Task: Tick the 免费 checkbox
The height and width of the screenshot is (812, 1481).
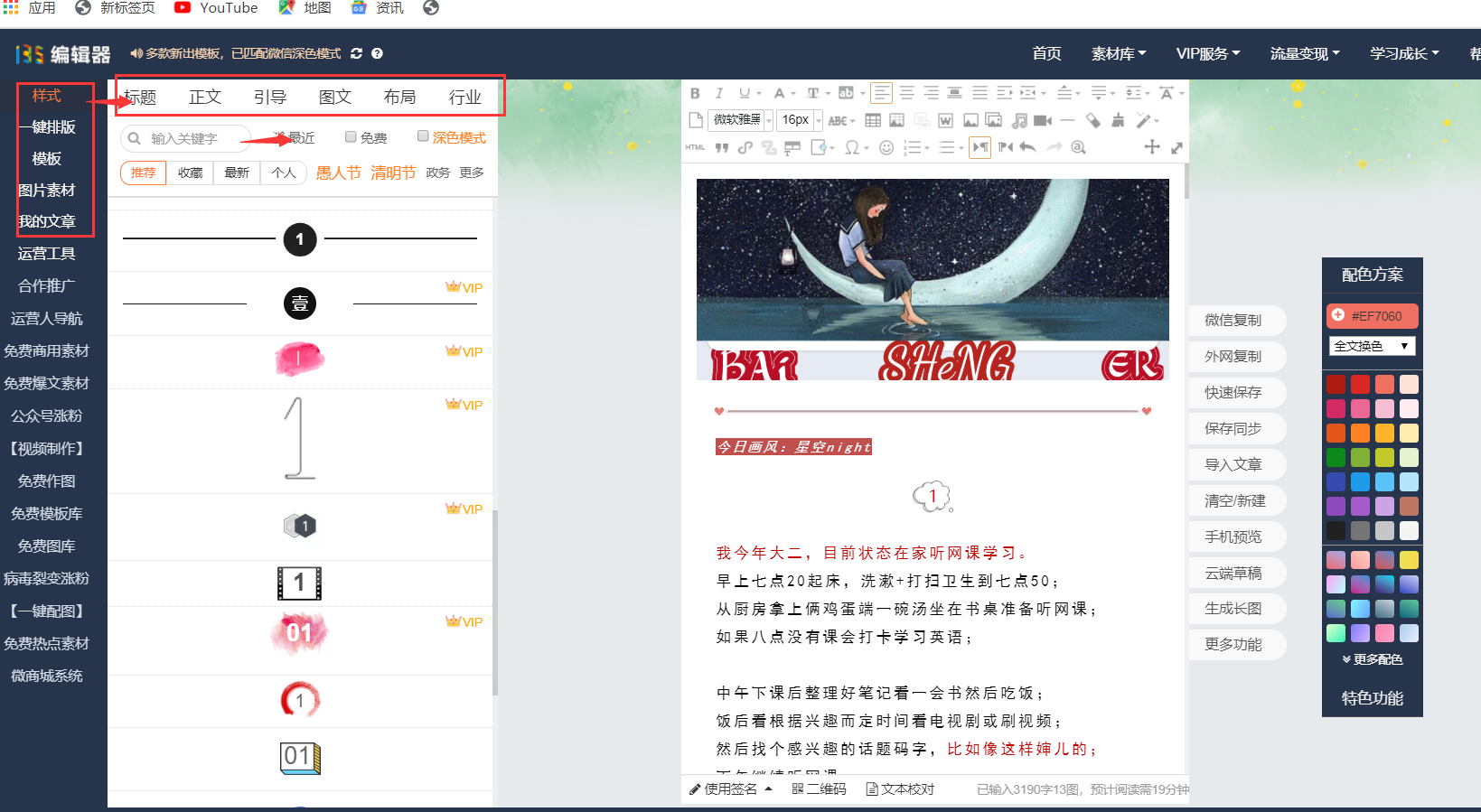Action: pyautogui.click(x=351, y=136)
